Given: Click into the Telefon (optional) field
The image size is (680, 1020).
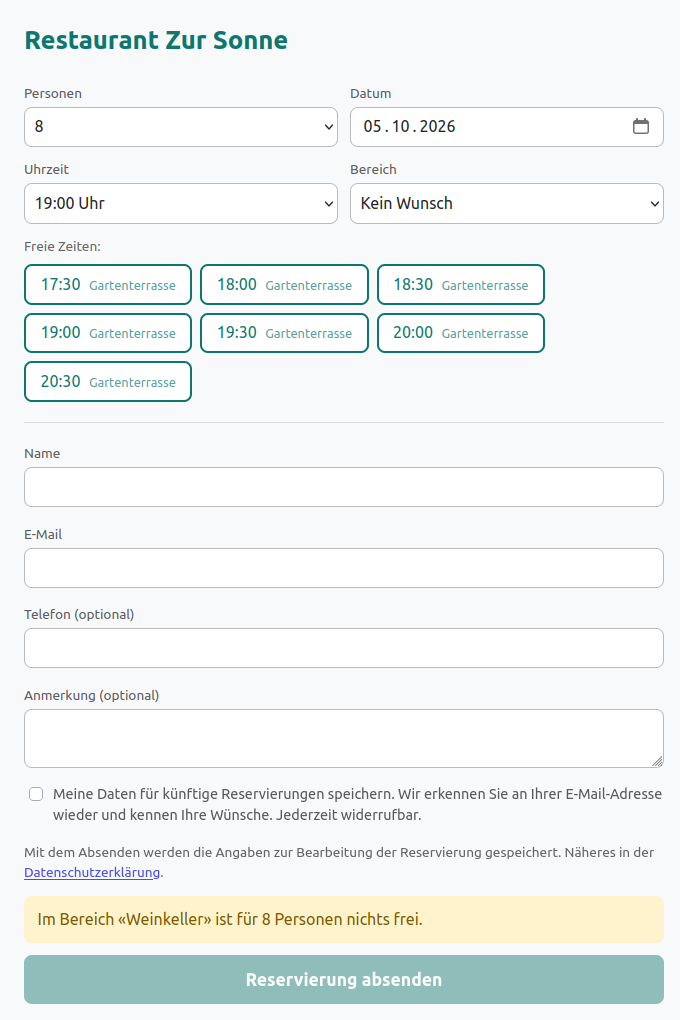Looking at the screenshot, I should [x=344, y=648].
